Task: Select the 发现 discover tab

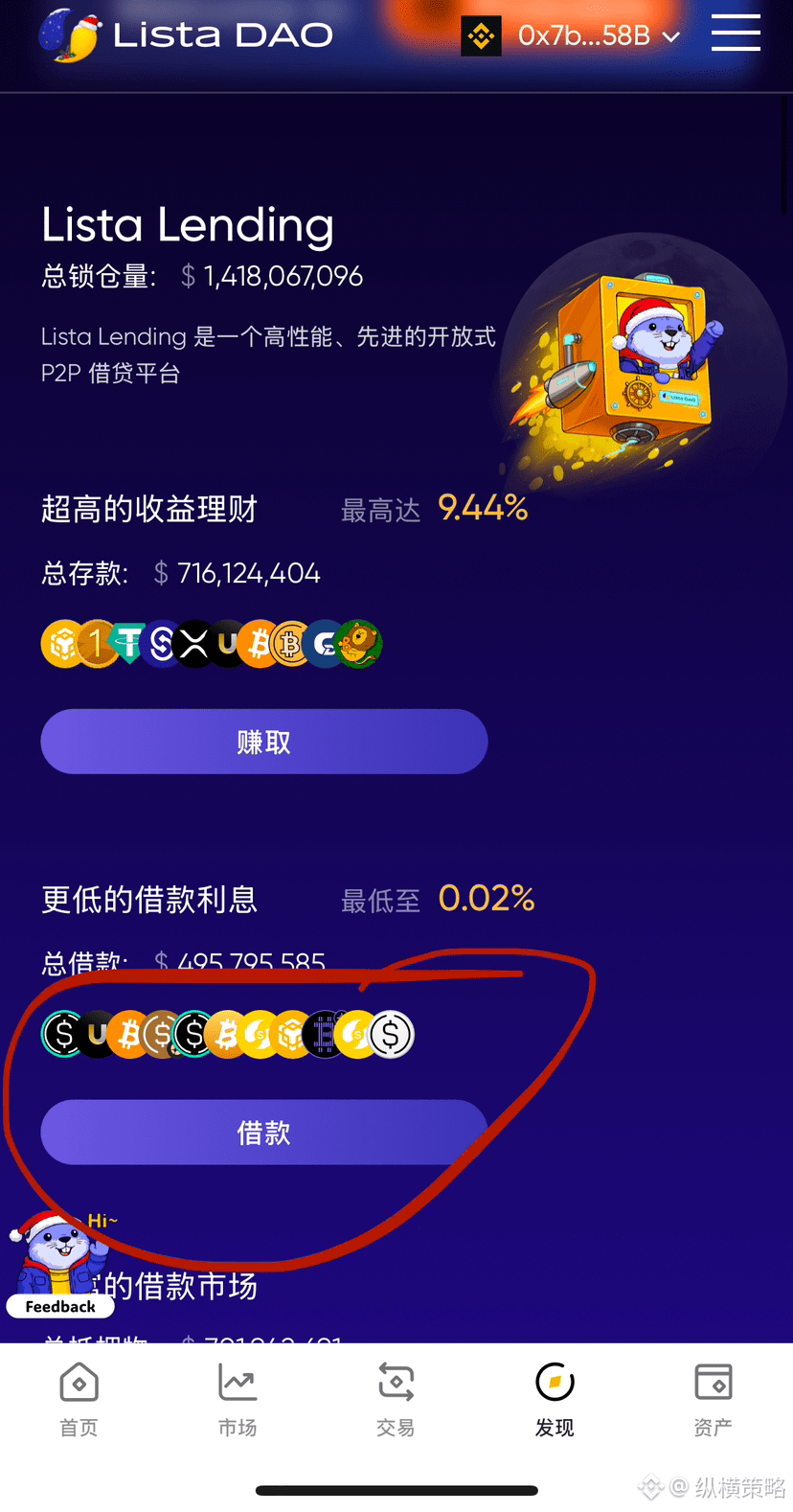Action: coord(555,1400)
